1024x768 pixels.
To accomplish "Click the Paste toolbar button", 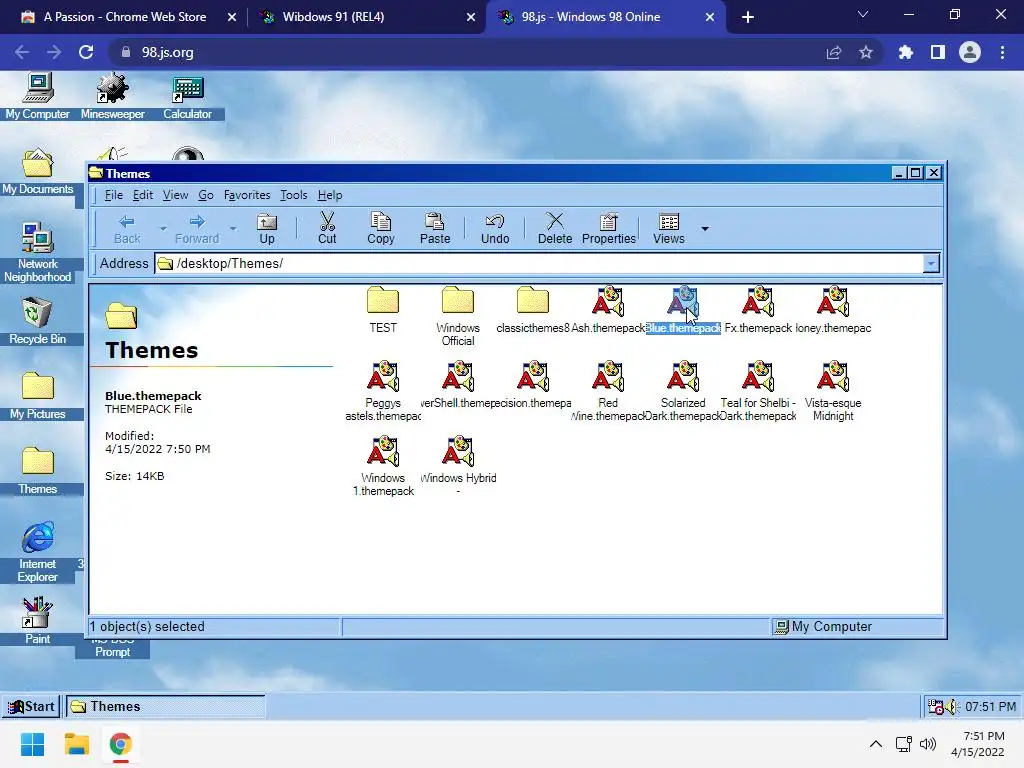I will coord(435,229).
